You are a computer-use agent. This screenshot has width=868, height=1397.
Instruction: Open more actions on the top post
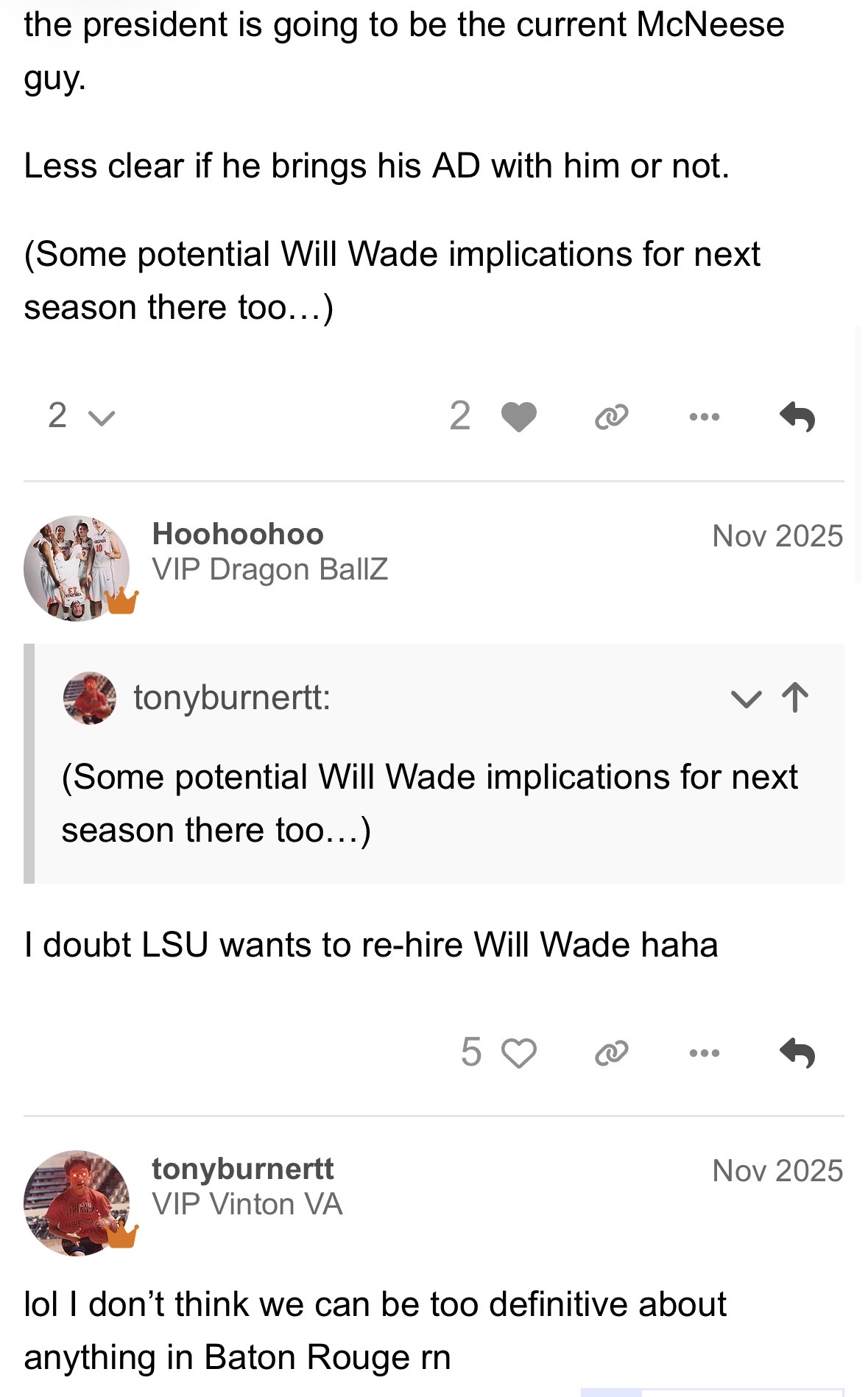[705, 417]
